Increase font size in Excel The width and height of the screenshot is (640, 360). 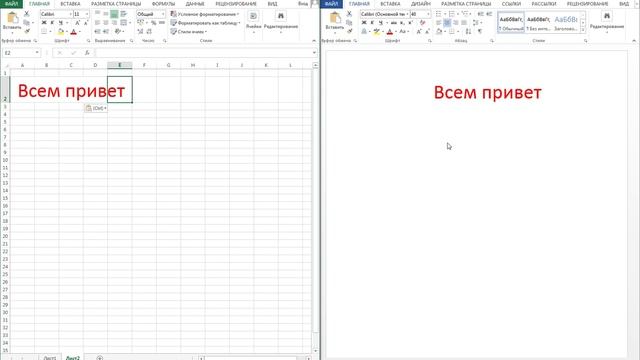(77, 22)
